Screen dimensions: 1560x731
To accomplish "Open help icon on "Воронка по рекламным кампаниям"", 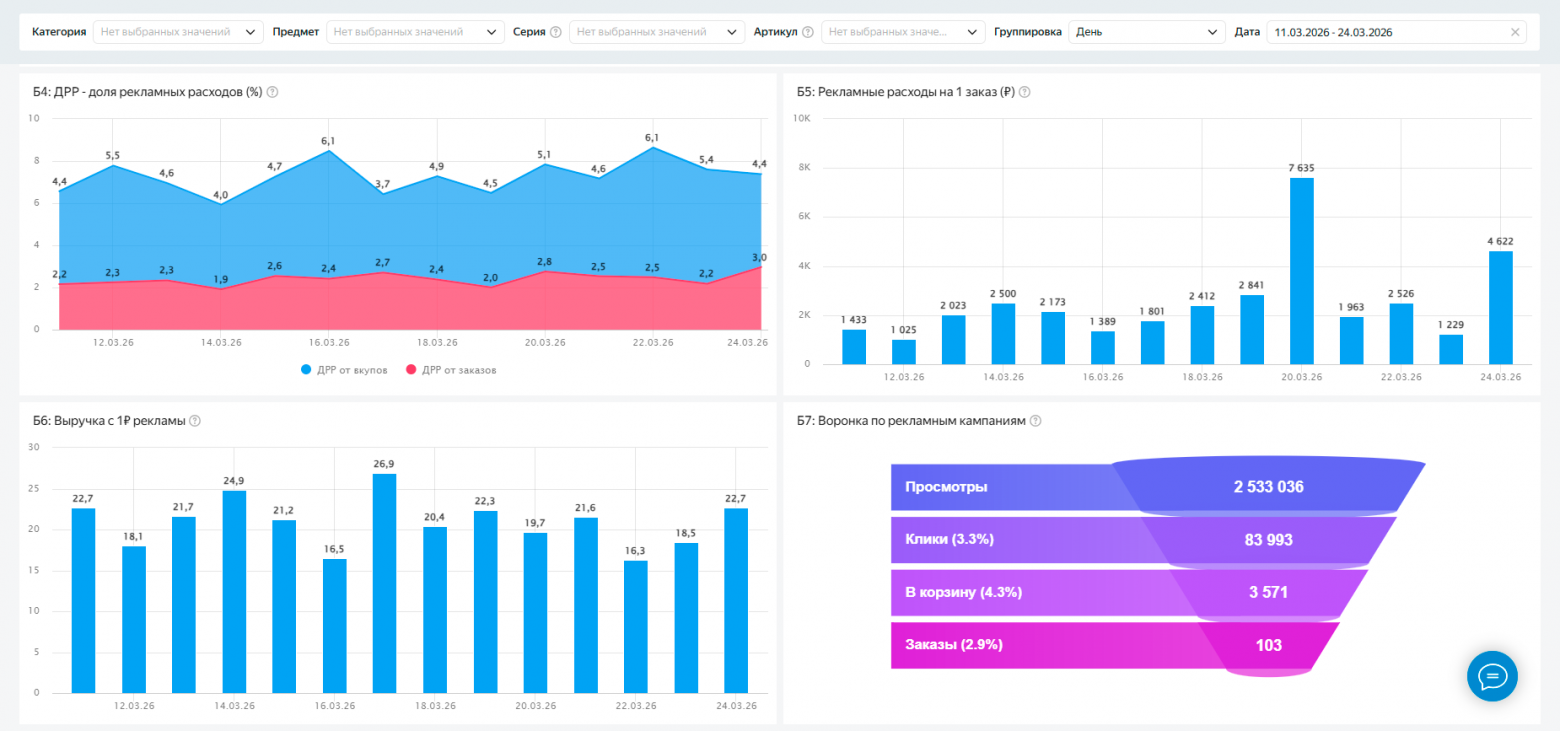I will click(x=1036, y=421).
